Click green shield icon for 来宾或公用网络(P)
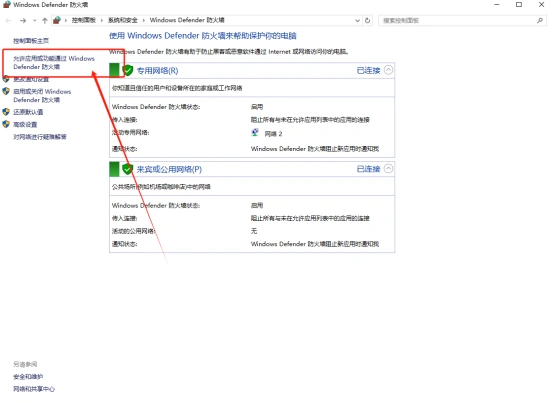The width and height of the screenshot is (553, 403). click(128, 169)
